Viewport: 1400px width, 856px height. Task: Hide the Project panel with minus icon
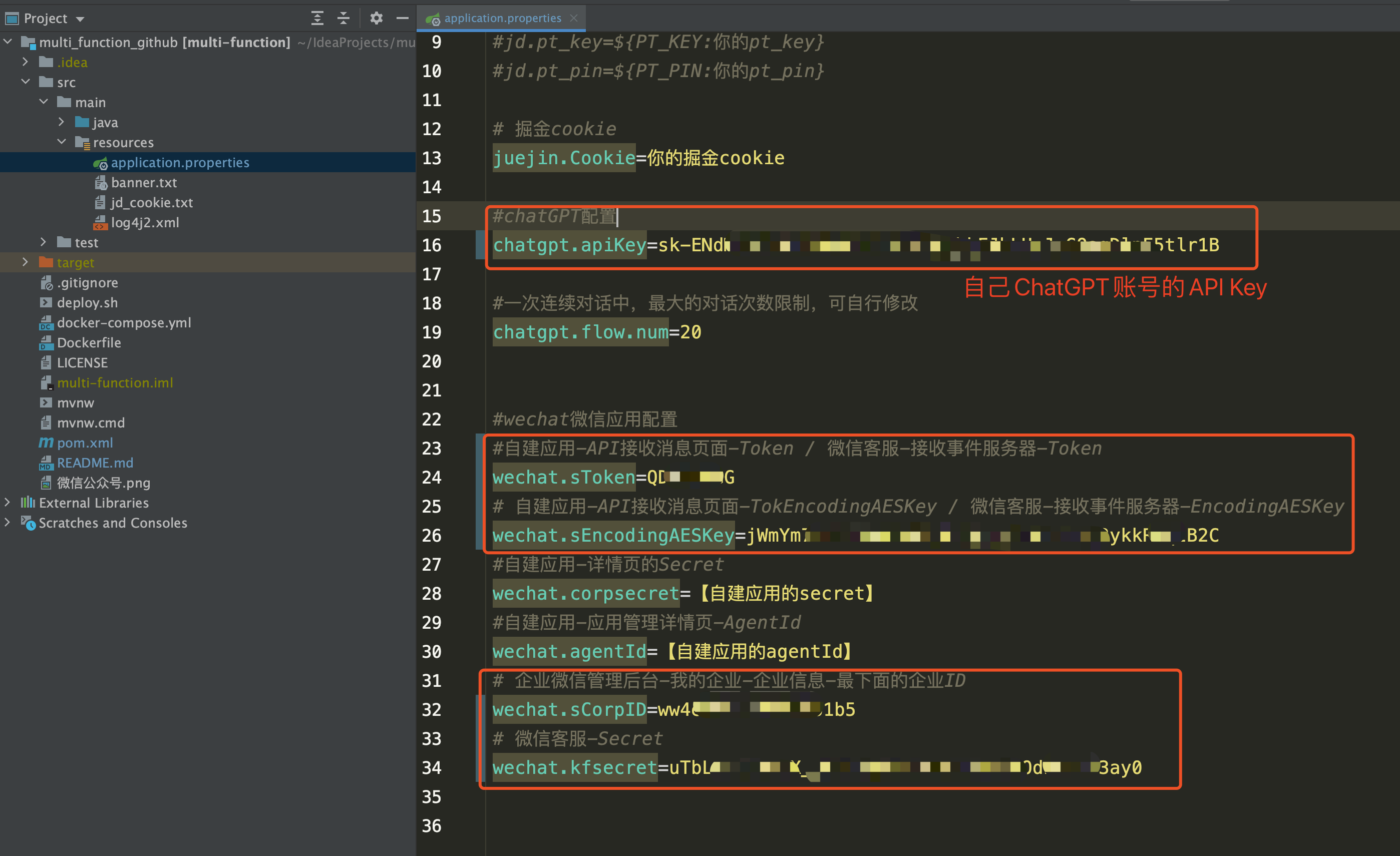pos(402,18)
